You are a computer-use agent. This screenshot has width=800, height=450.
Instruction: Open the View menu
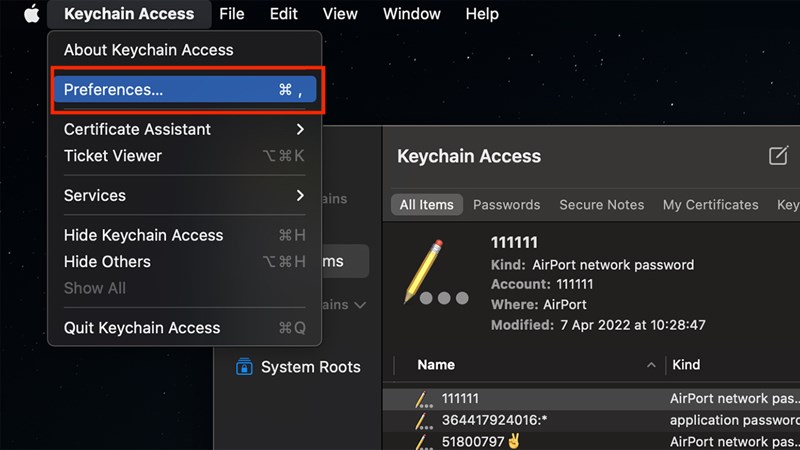pyautogui.click(x=340, y=14)
